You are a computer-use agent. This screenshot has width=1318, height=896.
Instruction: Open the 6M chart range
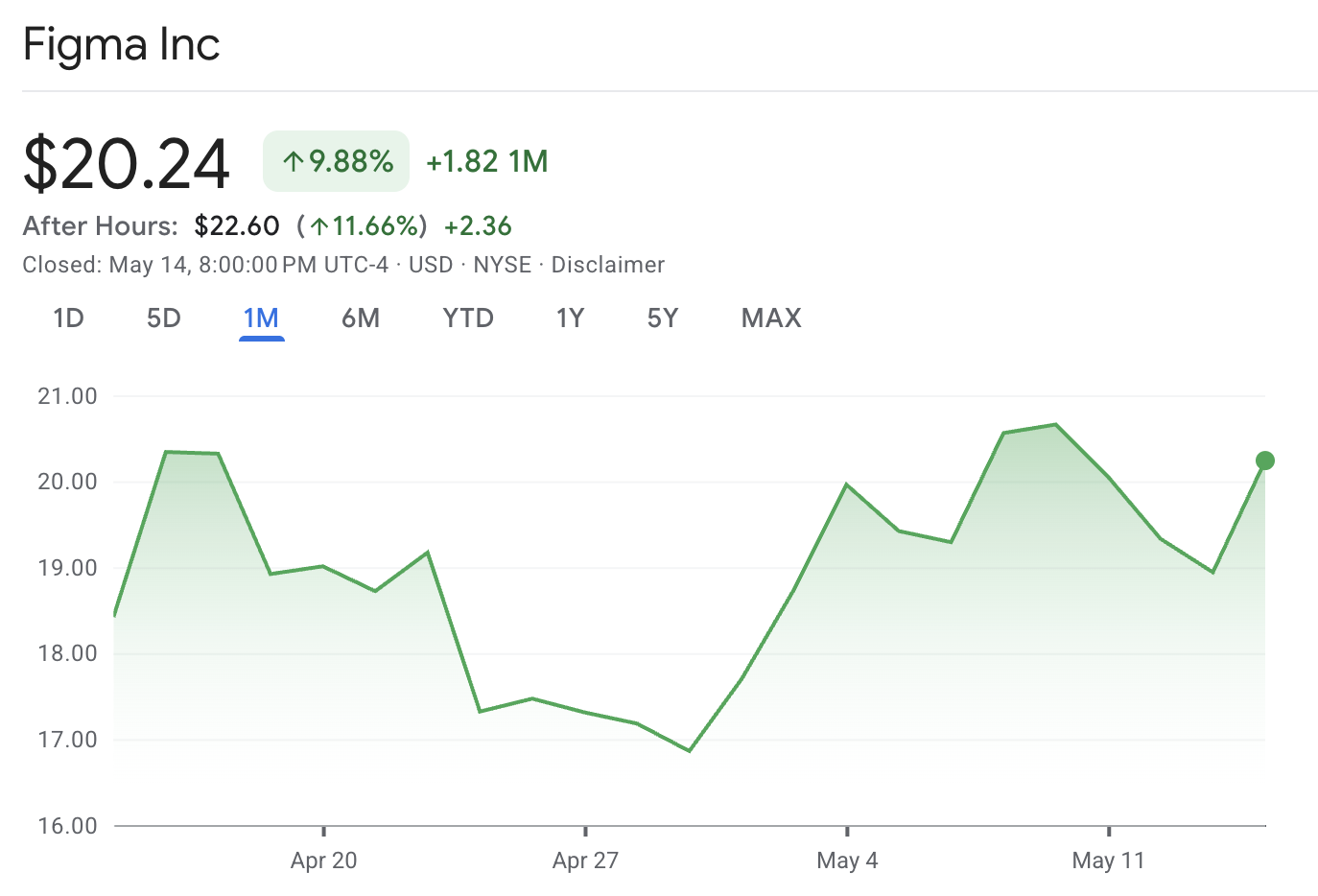point(361,318)
